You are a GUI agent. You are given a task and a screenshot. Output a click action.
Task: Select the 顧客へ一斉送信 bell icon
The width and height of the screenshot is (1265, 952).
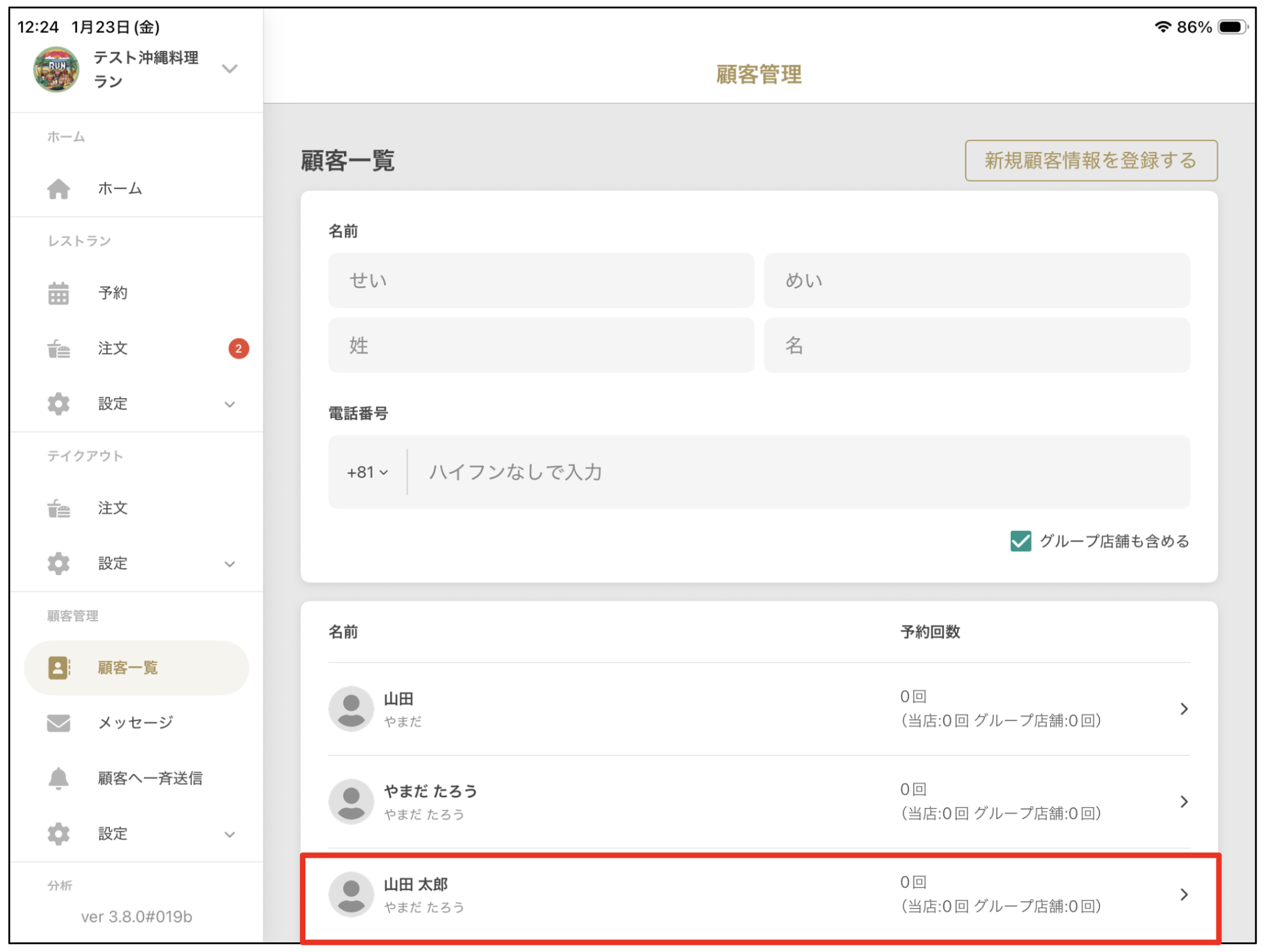point(58,778)
